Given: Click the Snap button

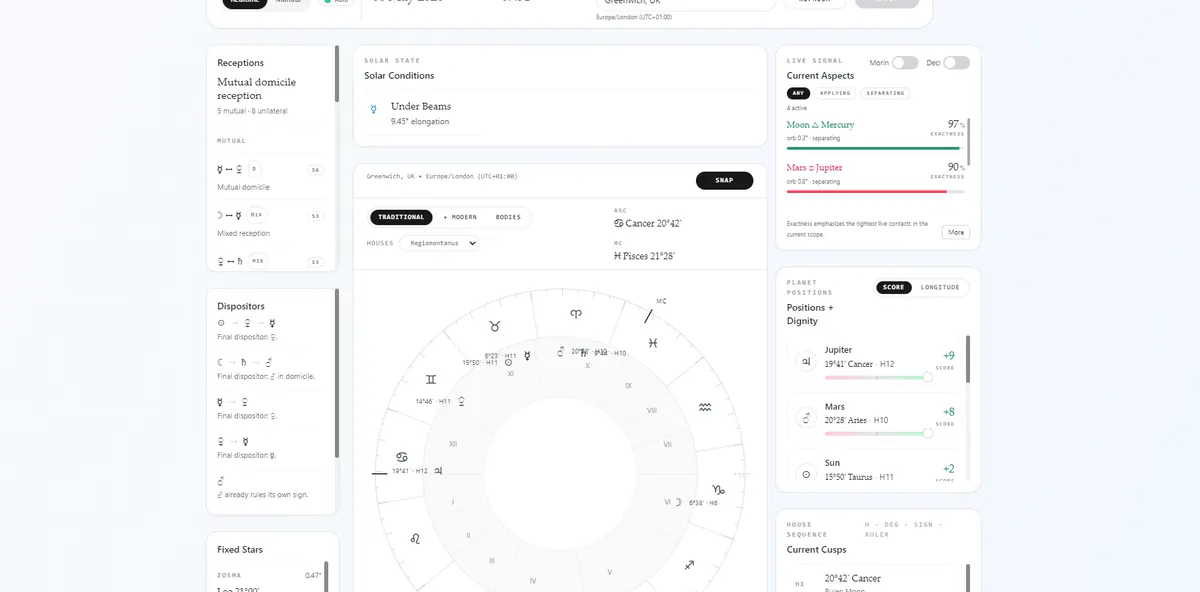Looking at the screenshot, I should (725, 180).
